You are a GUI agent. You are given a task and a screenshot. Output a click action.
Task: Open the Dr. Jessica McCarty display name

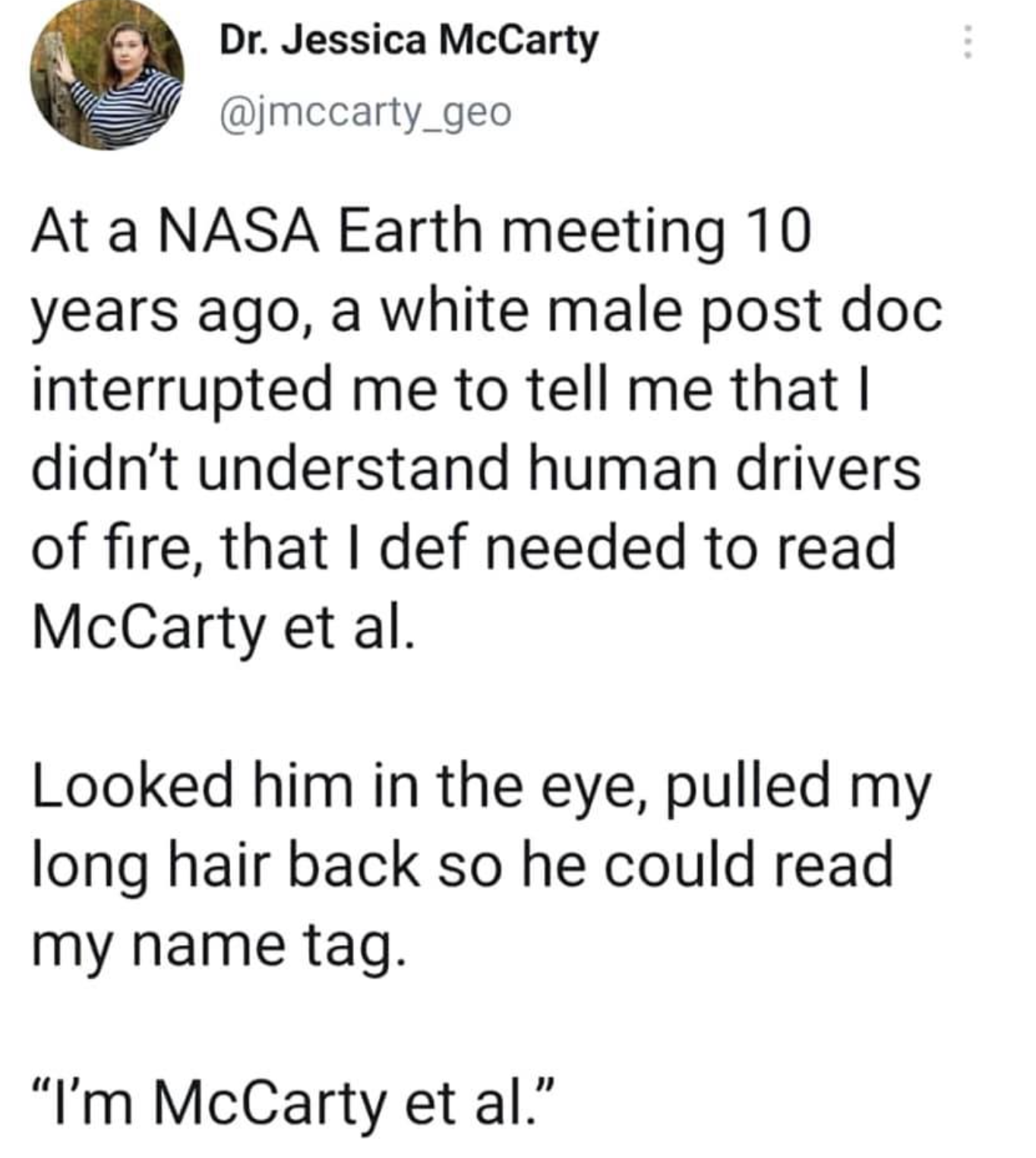(x=409, y=40)
